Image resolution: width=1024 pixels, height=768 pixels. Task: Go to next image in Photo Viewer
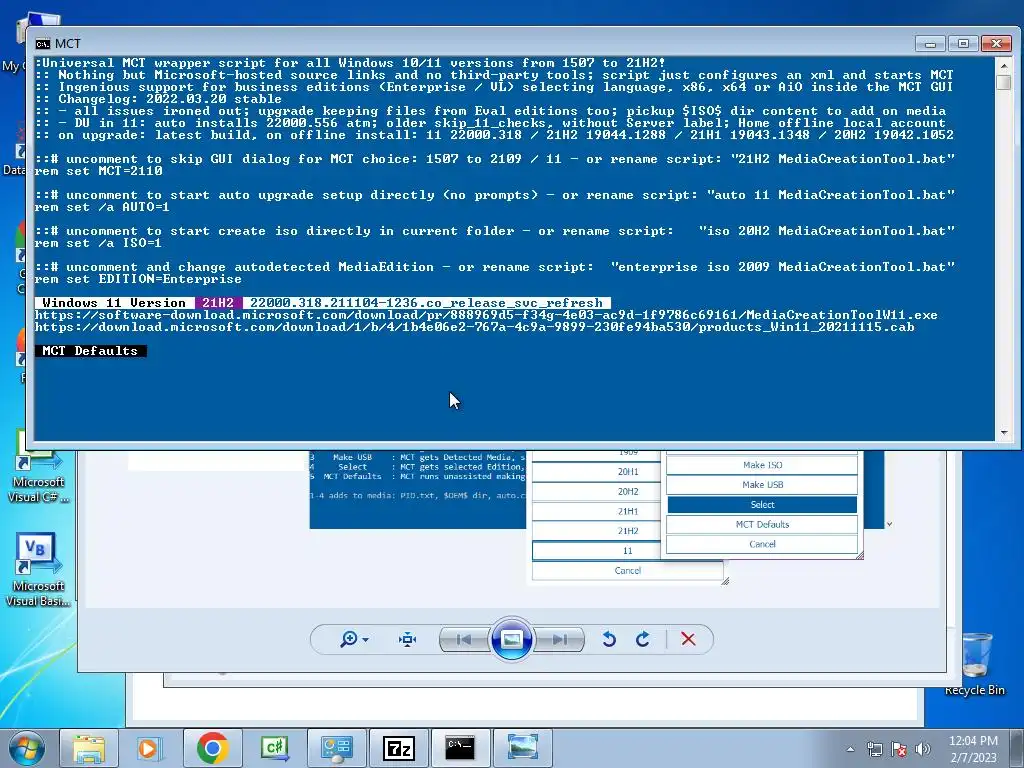[560, 640]
